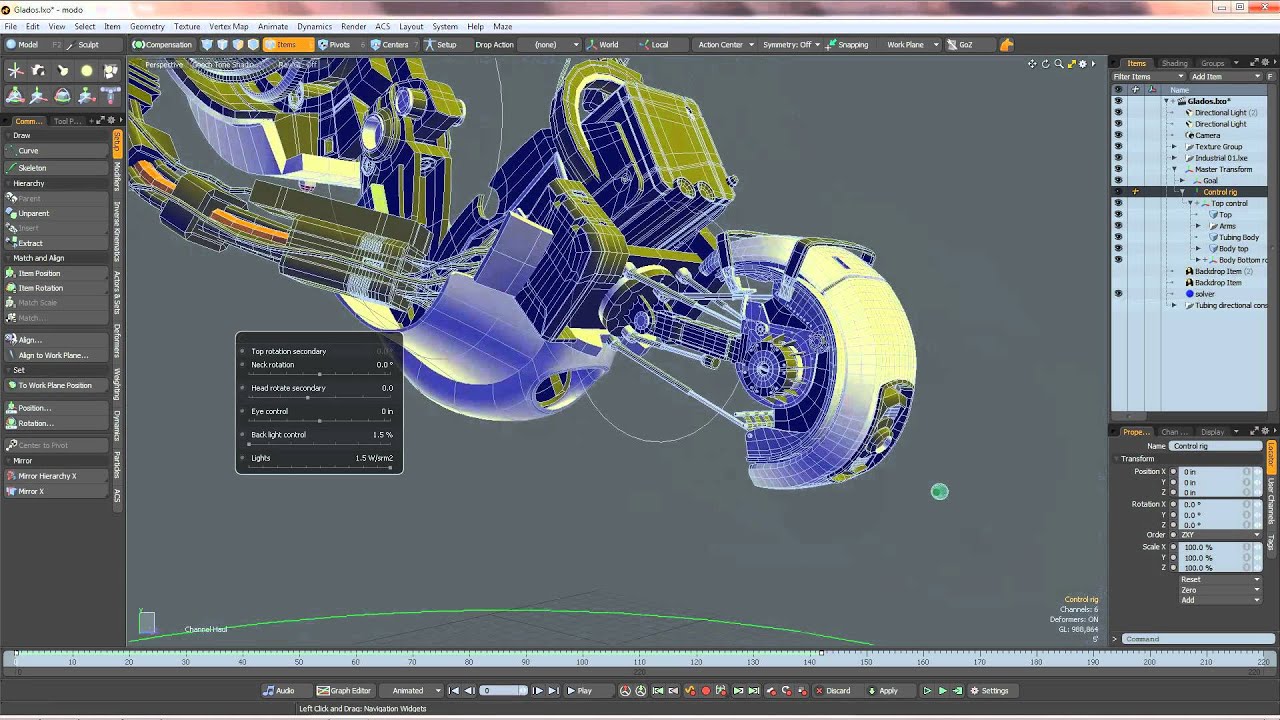The height and width of the screenshot is (720, 1280).
Task: Click the orange icon right of GoZ
Action: pos(1006,44)
